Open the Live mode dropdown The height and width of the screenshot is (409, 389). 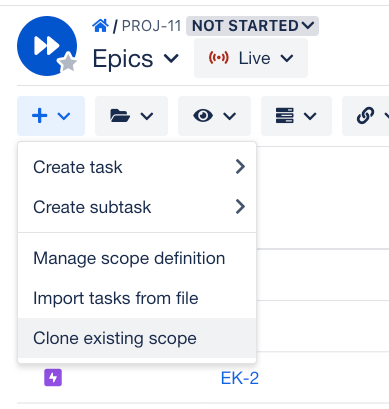[251, 58]
